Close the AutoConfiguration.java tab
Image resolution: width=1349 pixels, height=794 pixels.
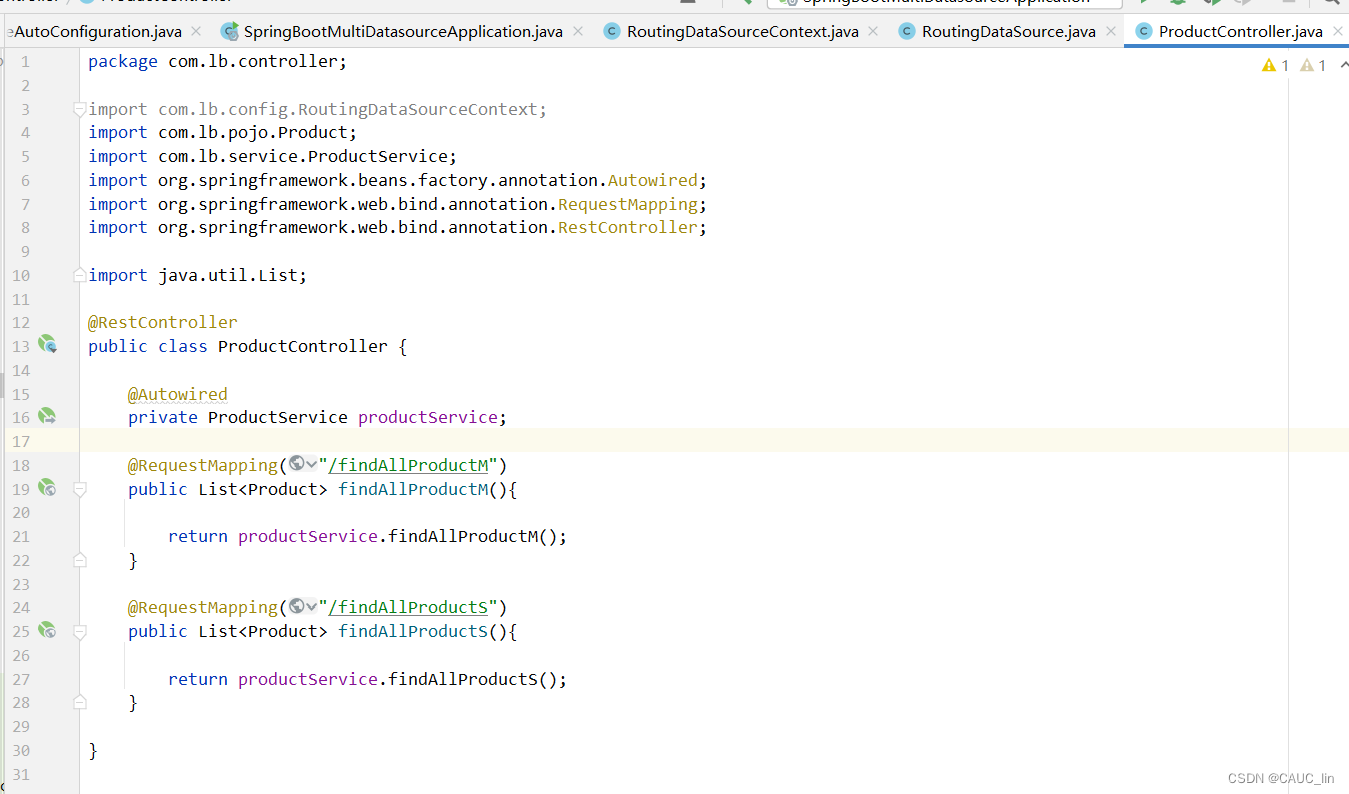tap(196, 31)
